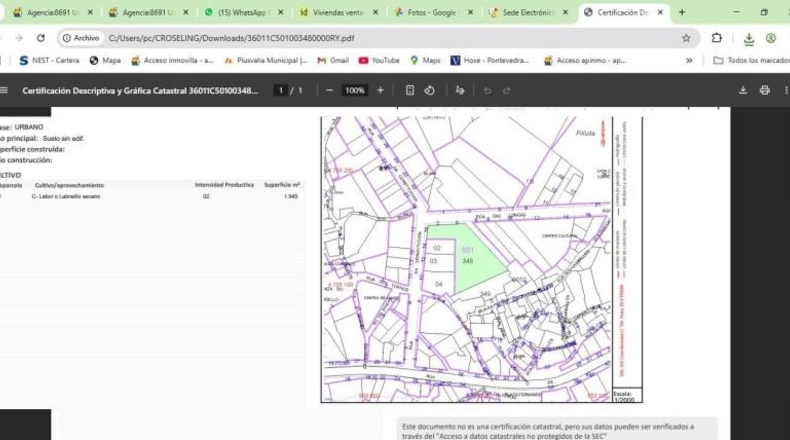The width and height of the screenshot is (790, 440).
Task: Download the PDF from viewer toolbar
Action: 743,90
